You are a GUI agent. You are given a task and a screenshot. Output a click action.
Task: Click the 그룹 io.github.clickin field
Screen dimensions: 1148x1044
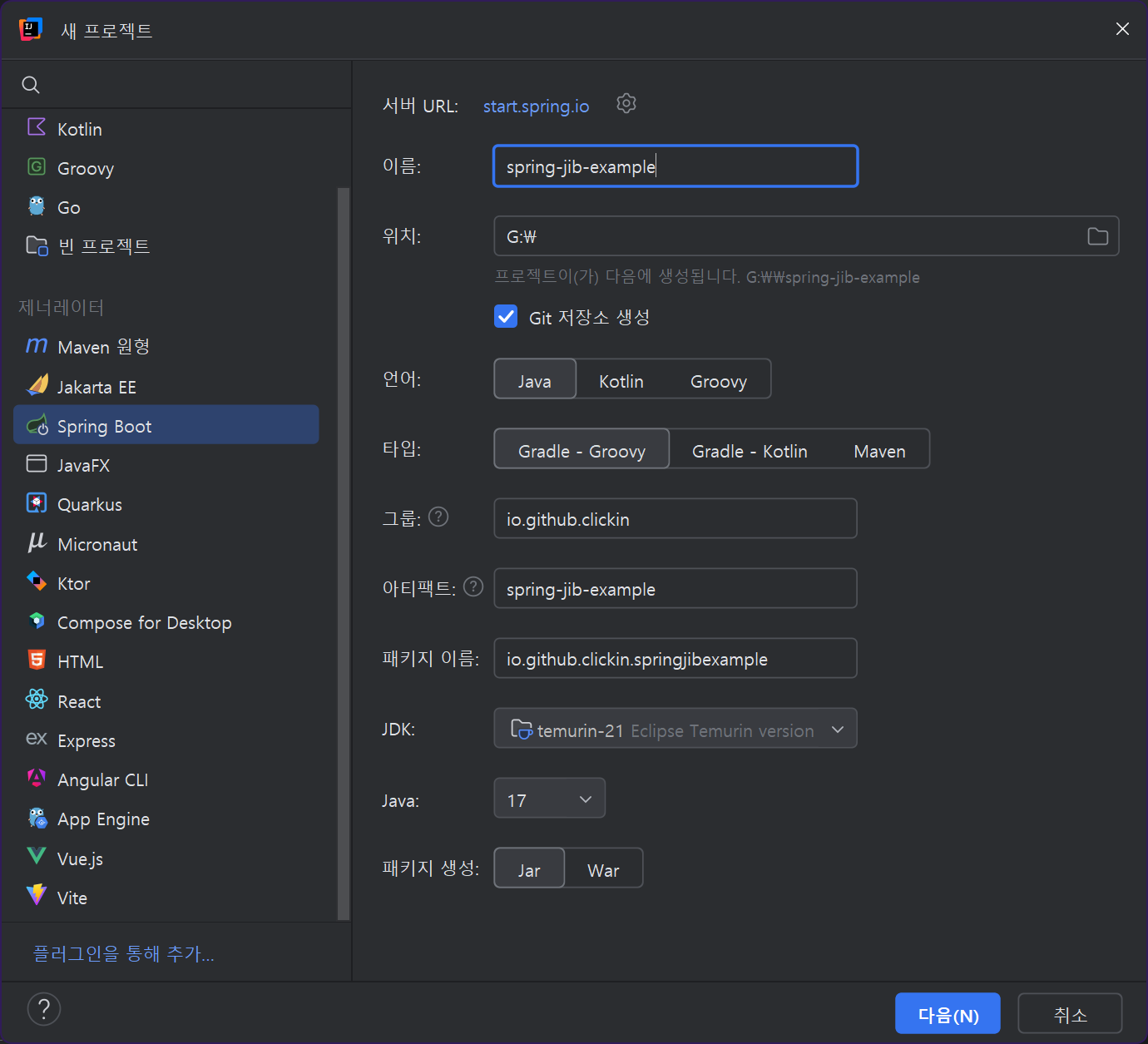[x=675, y=518]
